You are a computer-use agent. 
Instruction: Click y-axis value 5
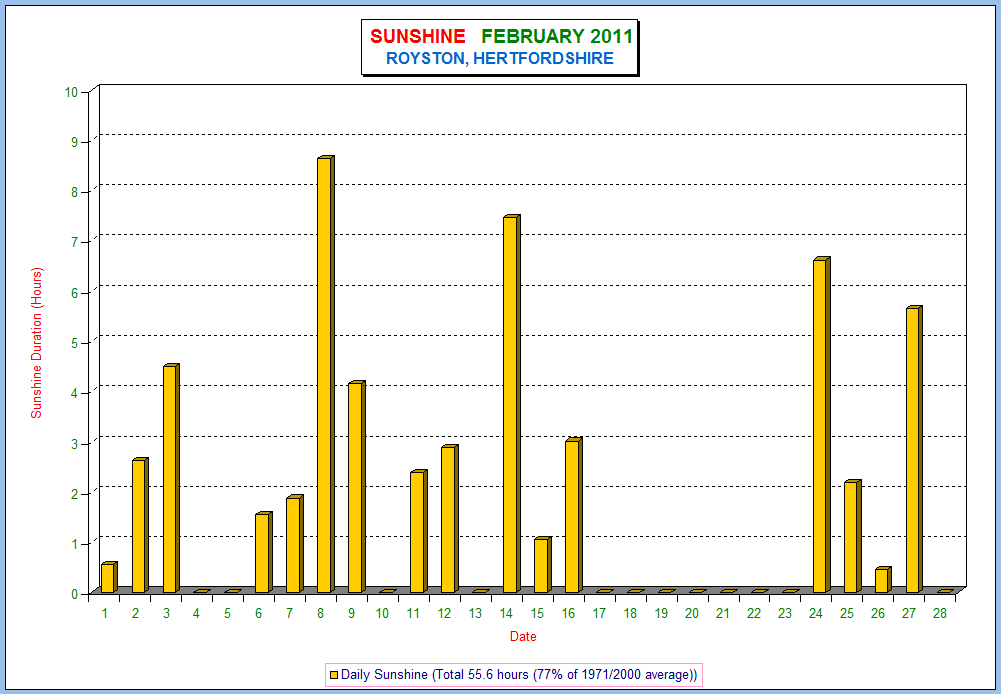(74, 343)
